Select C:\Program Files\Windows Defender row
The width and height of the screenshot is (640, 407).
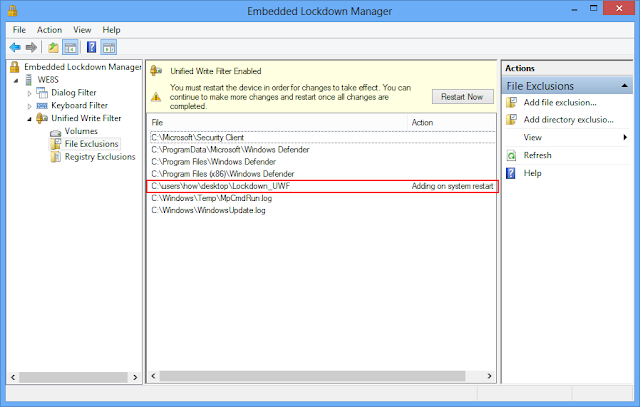(322, 162)
